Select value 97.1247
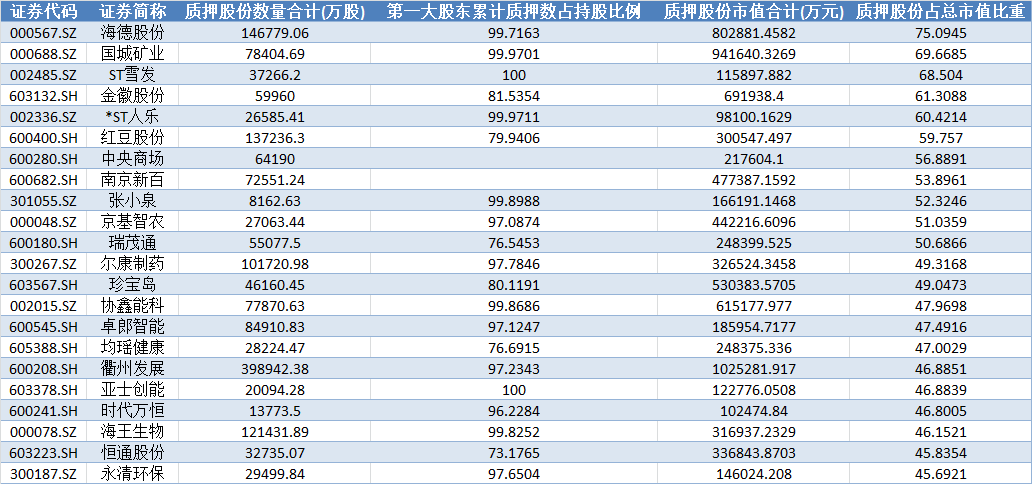Viewport: 1032px width, 484px height. tap(513, 327)
